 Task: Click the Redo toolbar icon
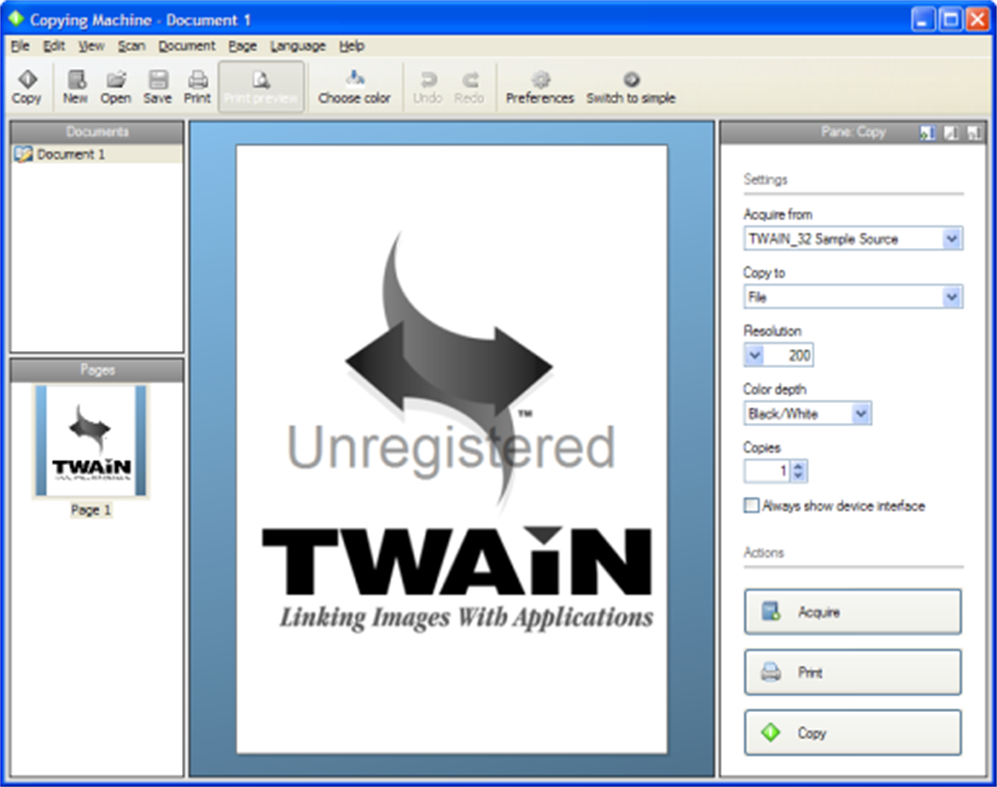469,87
